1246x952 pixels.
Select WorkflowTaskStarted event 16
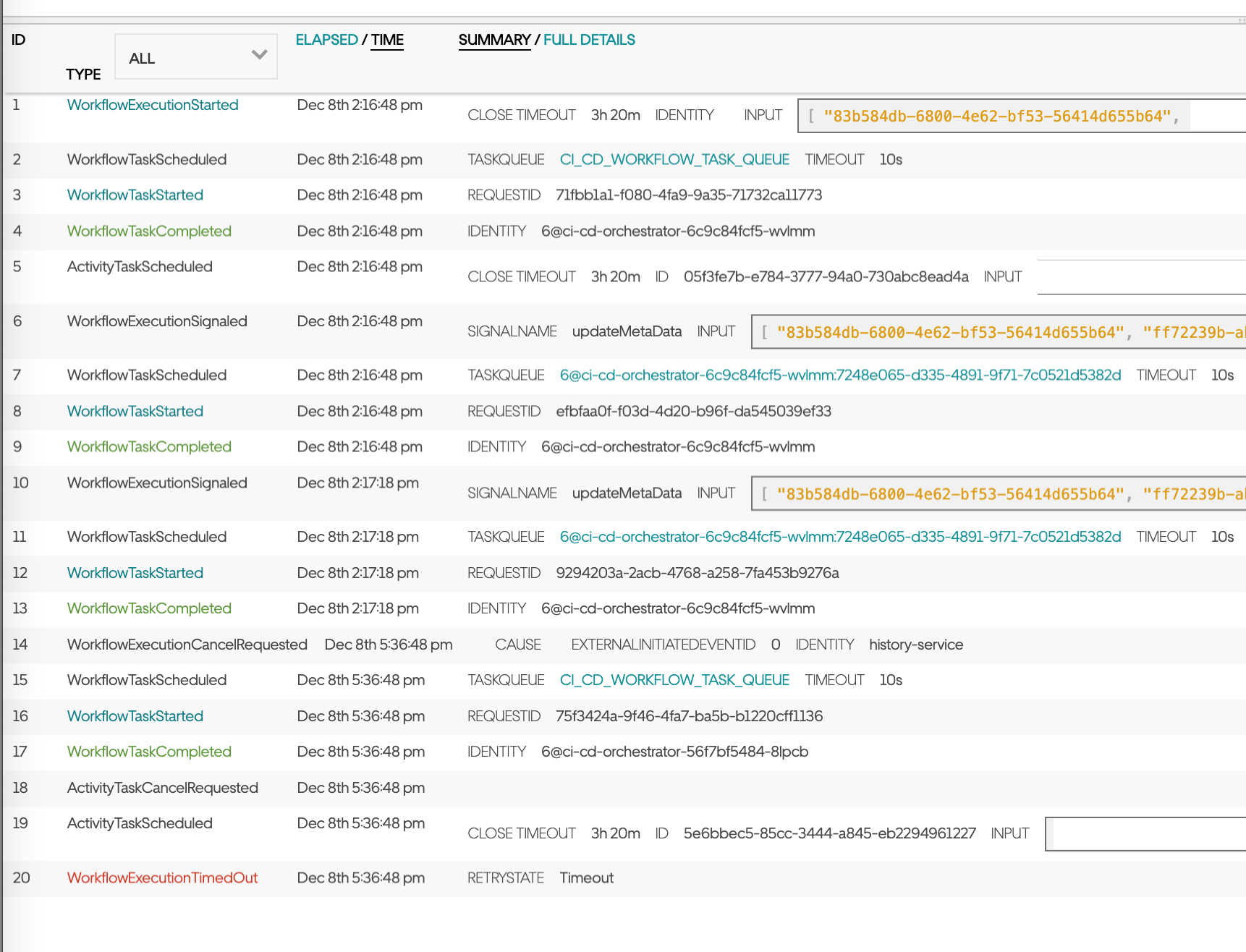[135, 716]
